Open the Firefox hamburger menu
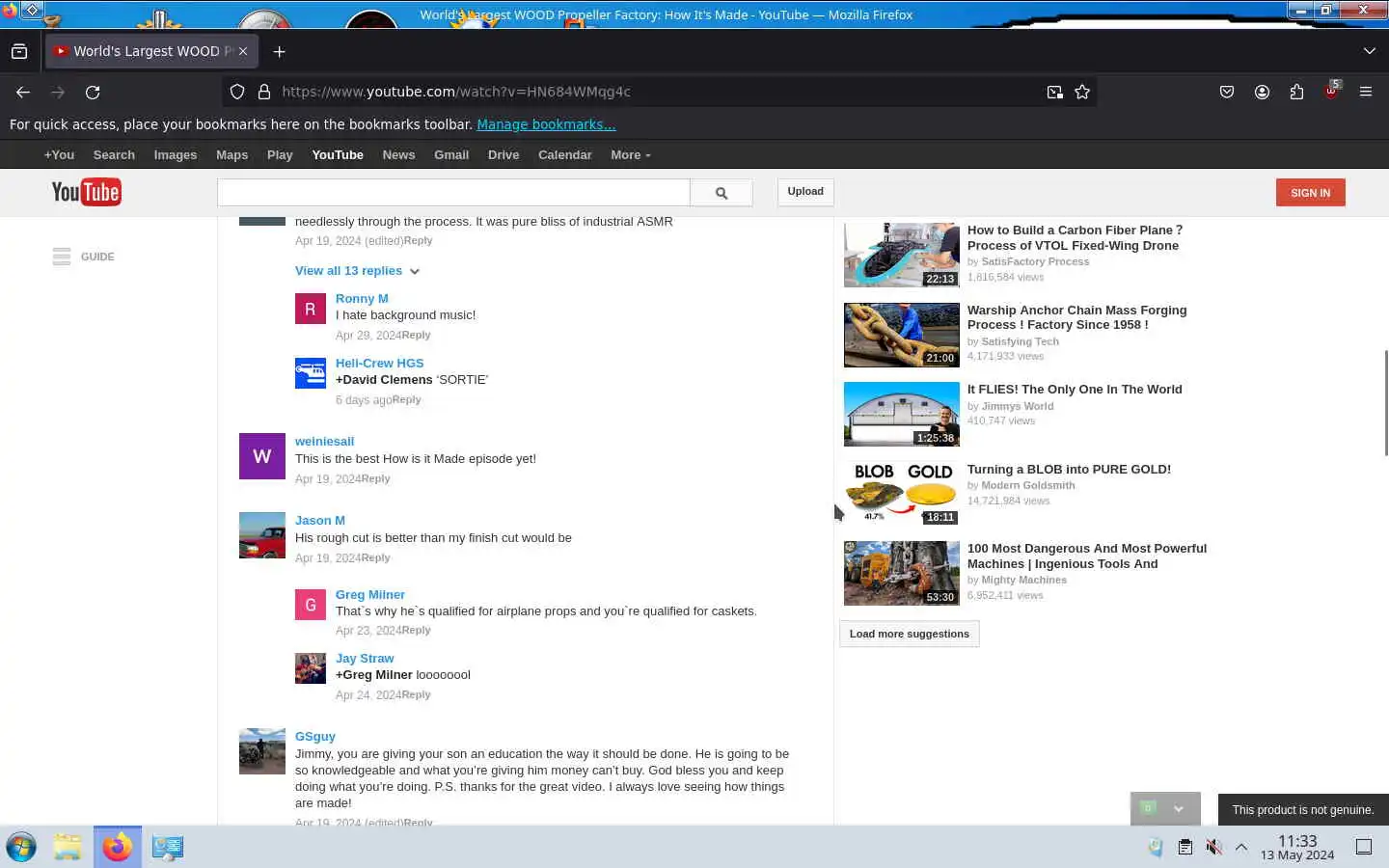Screen dimensions: 1389x868 pos(1366,92)
